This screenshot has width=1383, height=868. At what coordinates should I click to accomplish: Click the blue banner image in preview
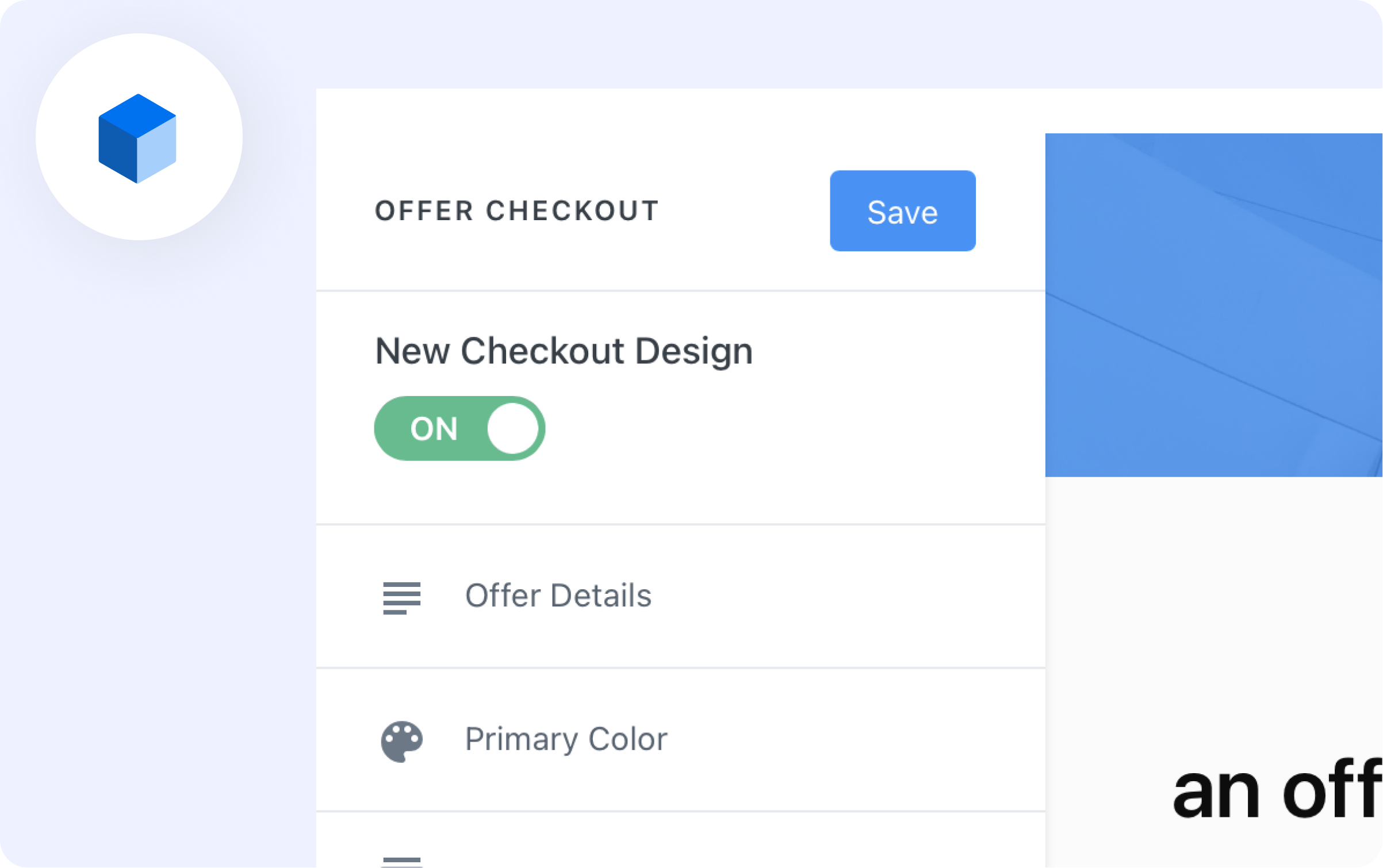click(x=1214, y=305)
